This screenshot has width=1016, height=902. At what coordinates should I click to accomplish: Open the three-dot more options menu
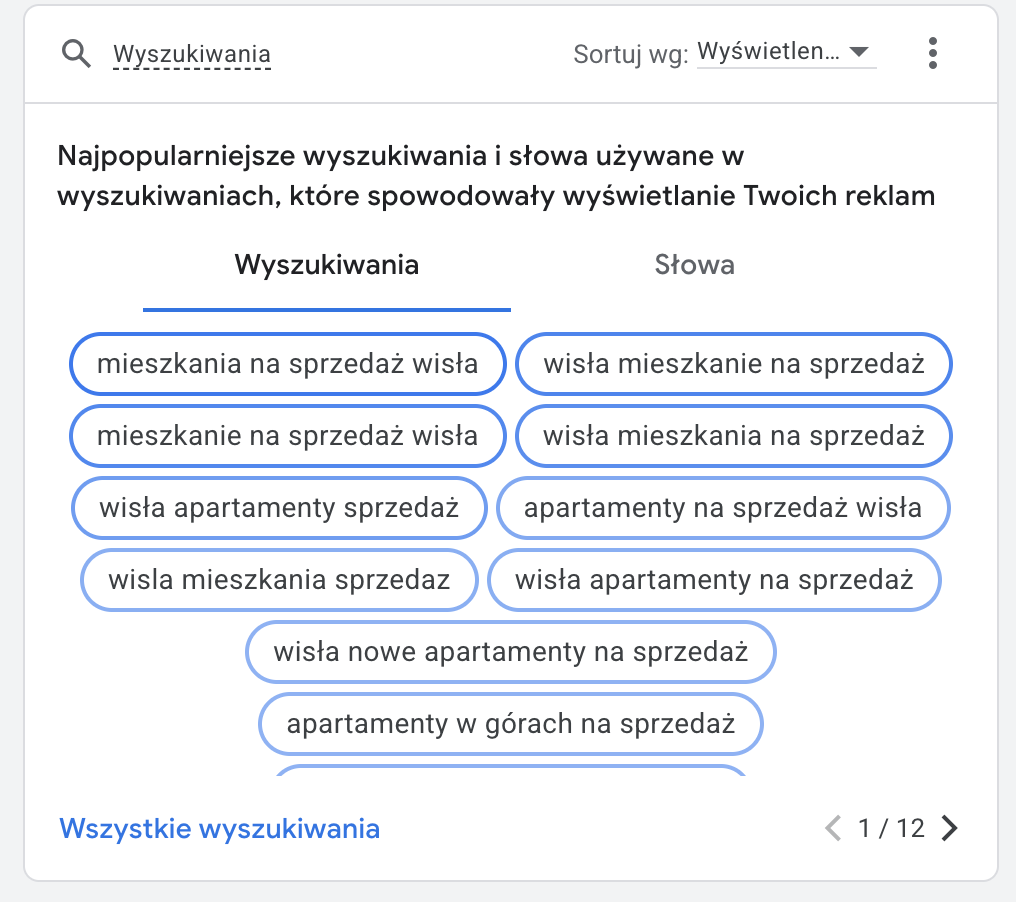(x=932, y=53)
